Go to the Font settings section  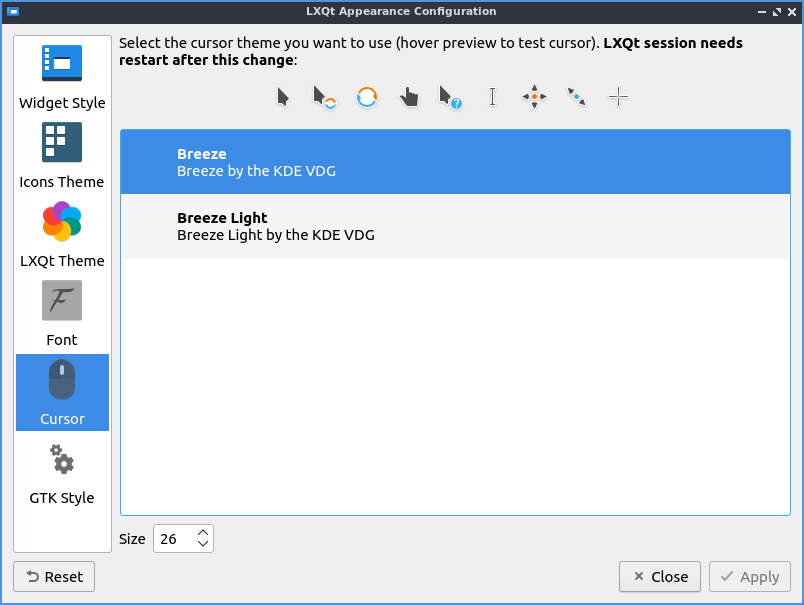(x=62, y=314)
